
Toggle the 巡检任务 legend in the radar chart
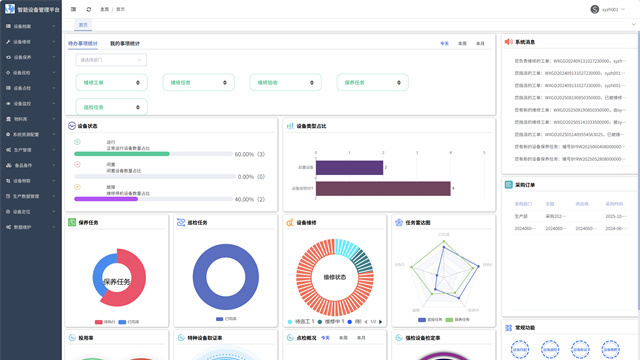(430, 320)
